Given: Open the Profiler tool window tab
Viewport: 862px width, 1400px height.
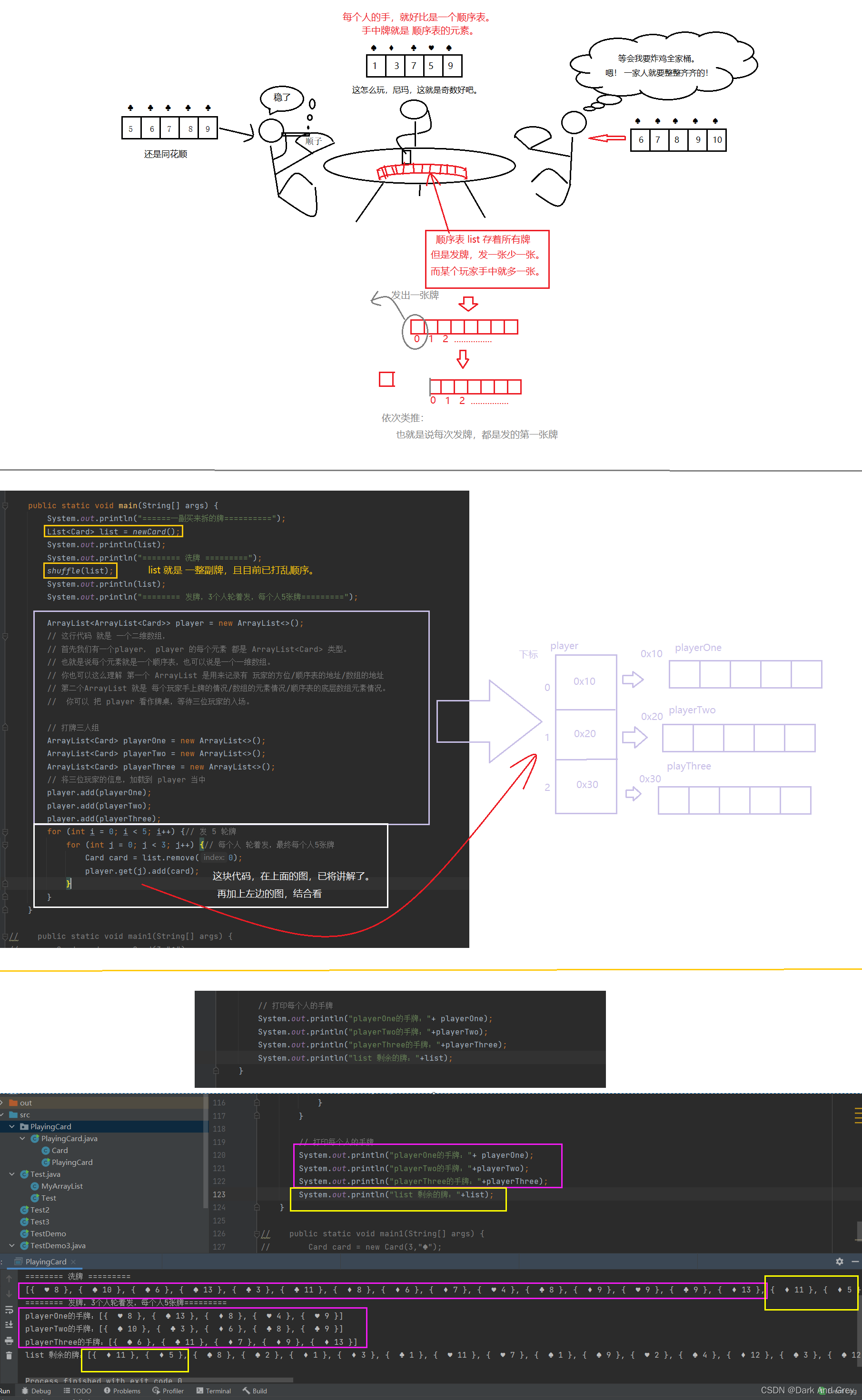Looking at the screenshot, I should [168, 1391].
